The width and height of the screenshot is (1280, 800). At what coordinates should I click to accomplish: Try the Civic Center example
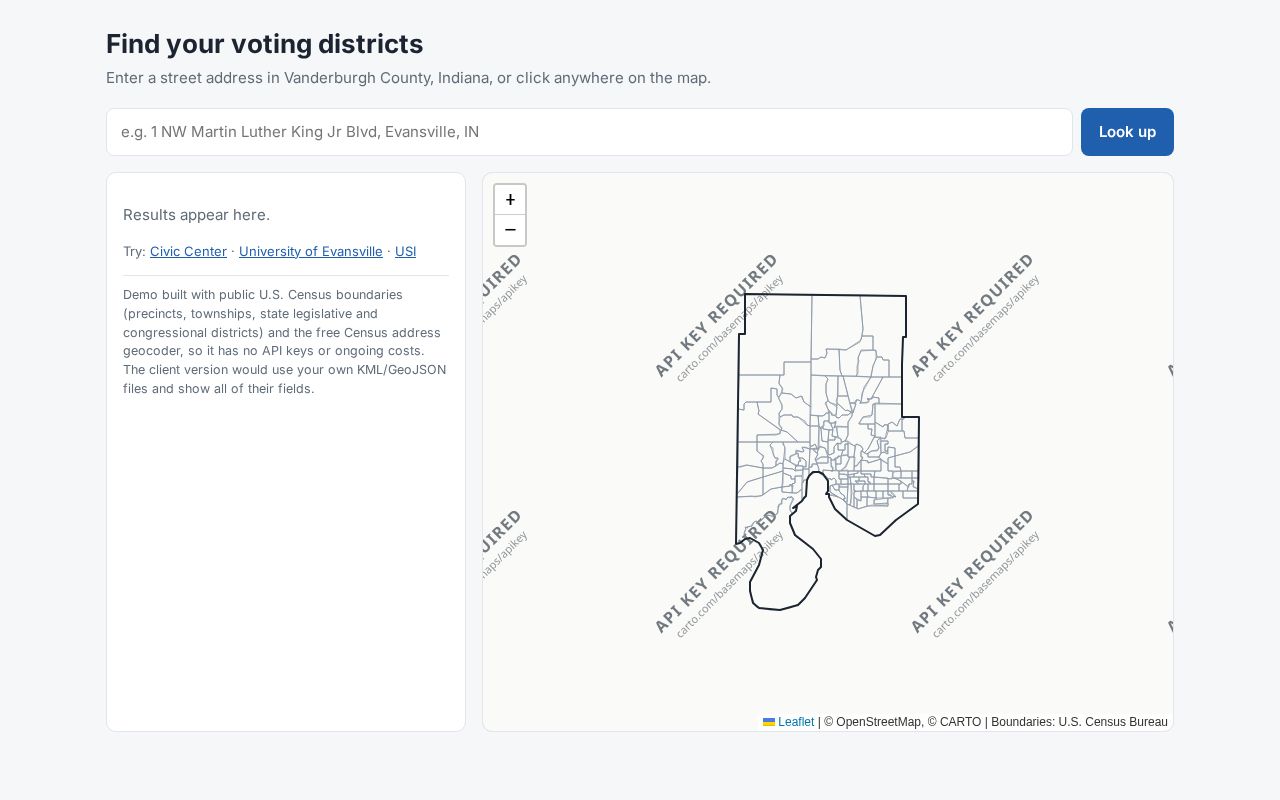188,252
